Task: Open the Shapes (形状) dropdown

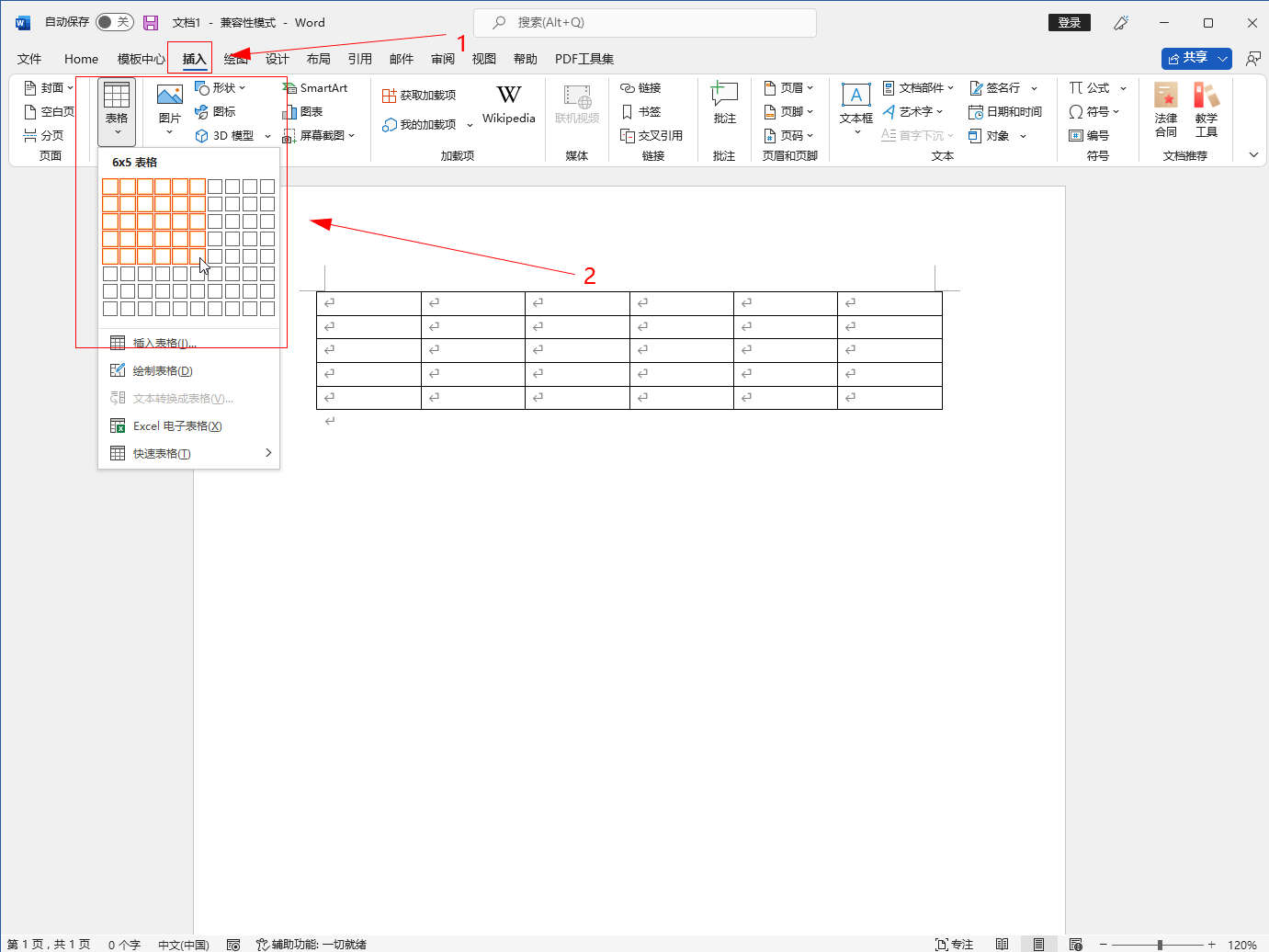Action: click(x=221, y=88)
